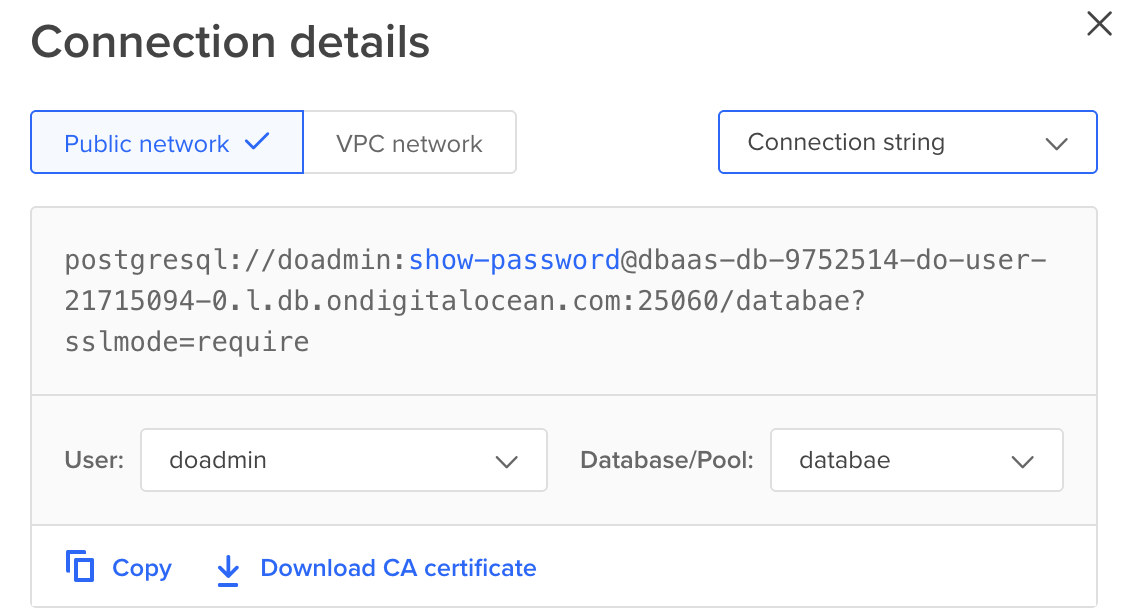Click the show-password link

(514, 259)
